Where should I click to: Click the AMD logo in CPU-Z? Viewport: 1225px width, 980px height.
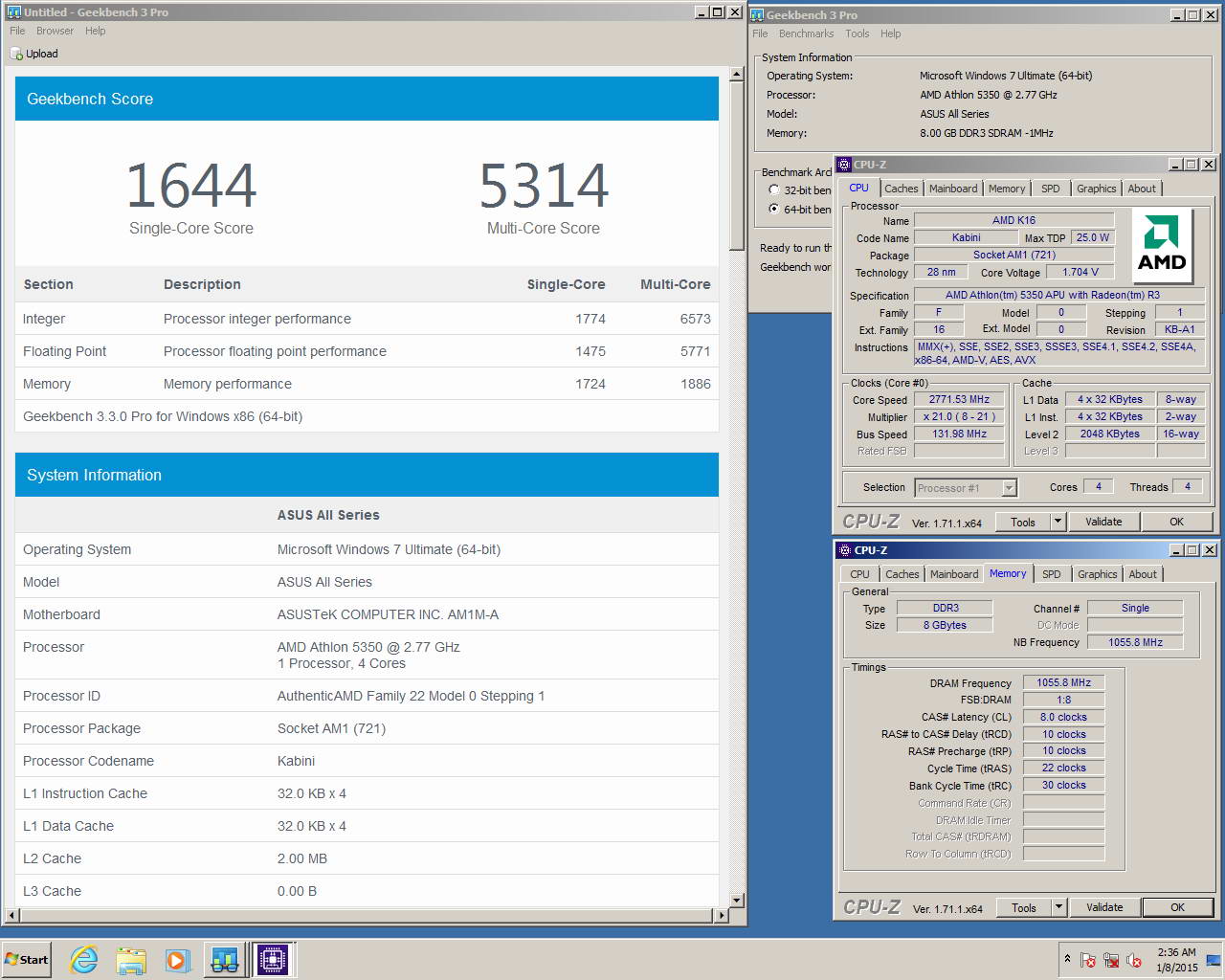tap(1162, 246)
